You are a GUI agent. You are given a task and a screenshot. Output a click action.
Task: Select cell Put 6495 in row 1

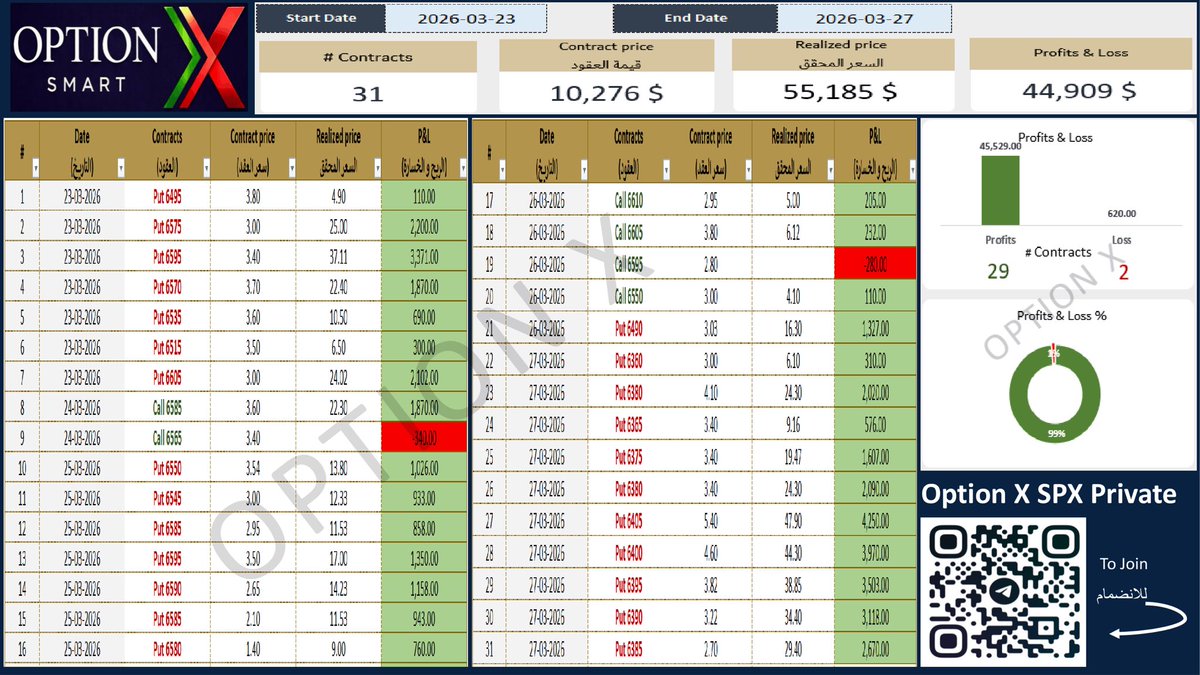click(167, 197)
